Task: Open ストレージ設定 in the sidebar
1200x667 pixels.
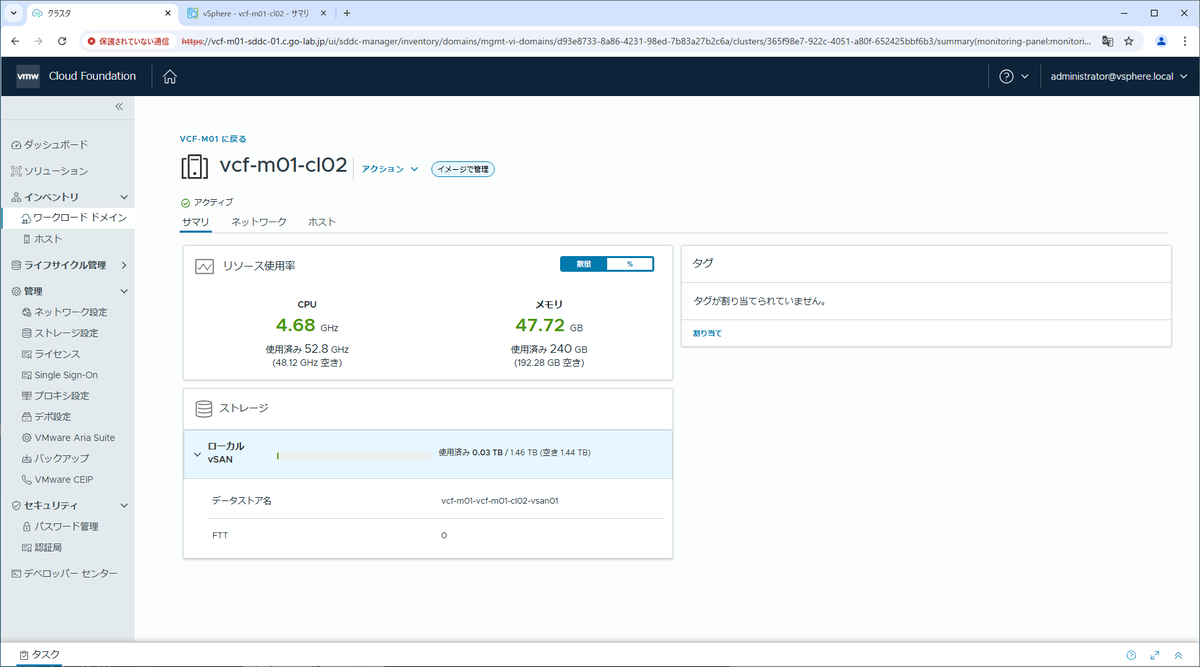Action: pyautogui.click(x=60, y=333)
